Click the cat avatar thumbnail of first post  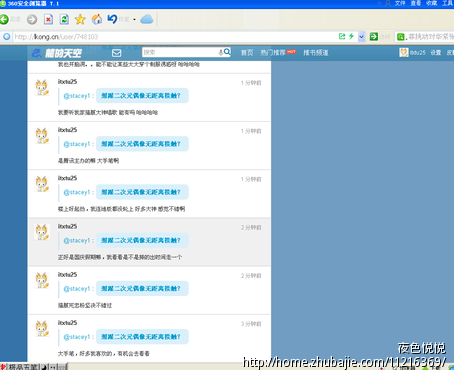point(42,88)
